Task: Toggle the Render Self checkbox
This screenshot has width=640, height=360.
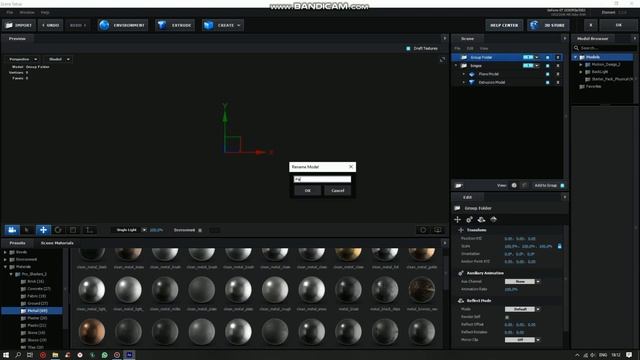Action: tap(507, 317)
